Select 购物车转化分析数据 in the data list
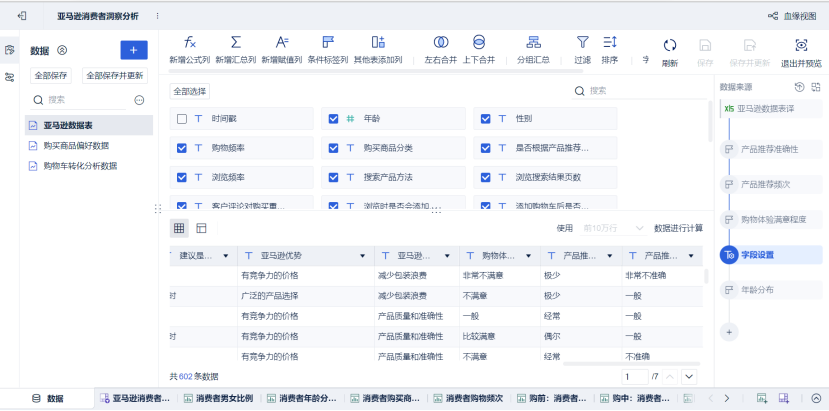Viewport: 829px width, 411px height. point(89,166)
